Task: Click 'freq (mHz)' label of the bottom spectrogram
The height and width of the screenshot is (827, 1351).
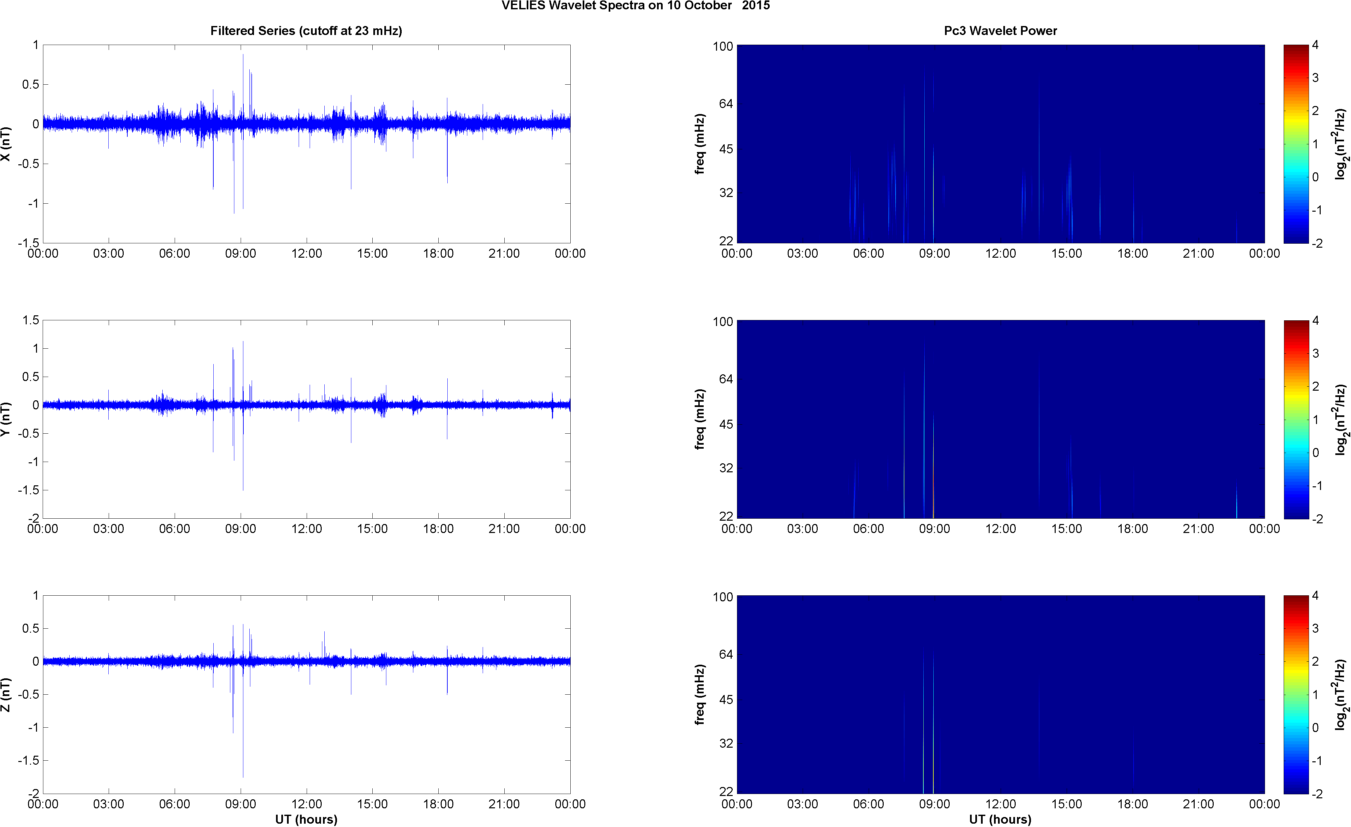Action: (700, 695)
